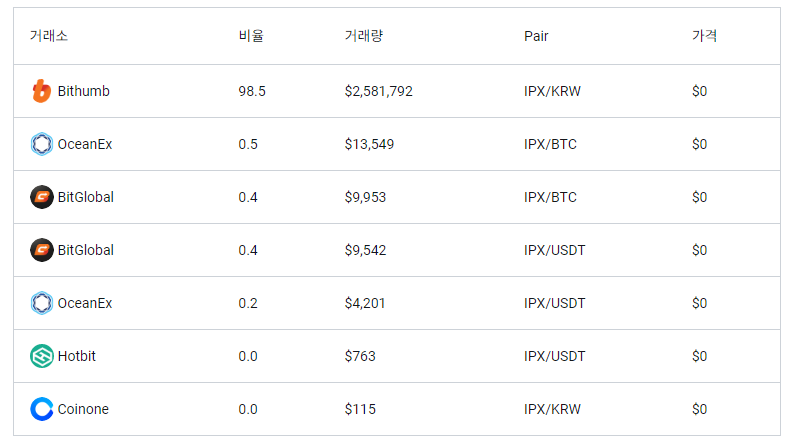Click the Bithumb exchange logo icon

[x=42, y=91]
